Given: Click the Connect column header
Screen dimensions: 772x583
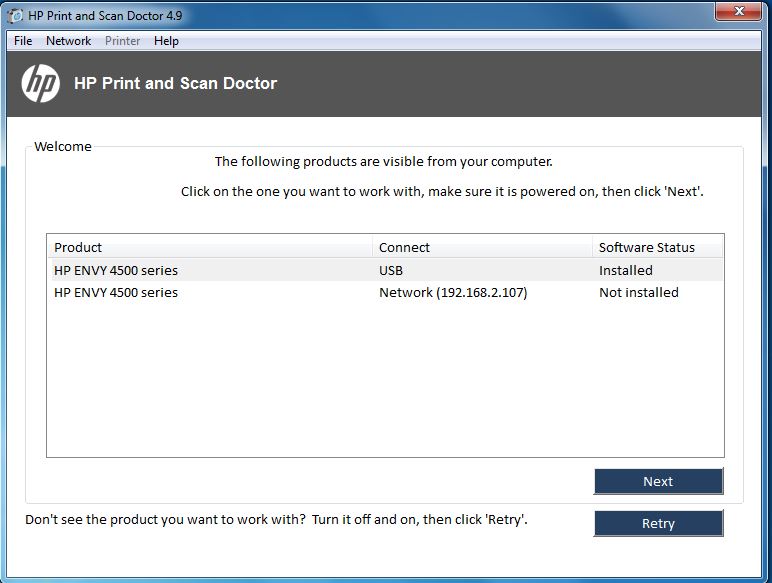Looking at the screenshot, I should (x=482, y=247).
